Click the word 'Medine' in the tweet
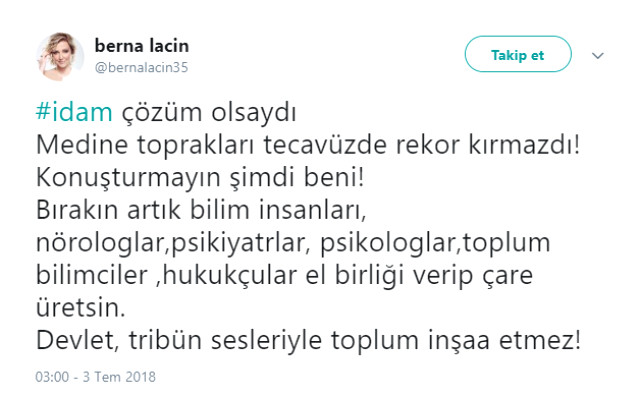 (x=82, y=144)
